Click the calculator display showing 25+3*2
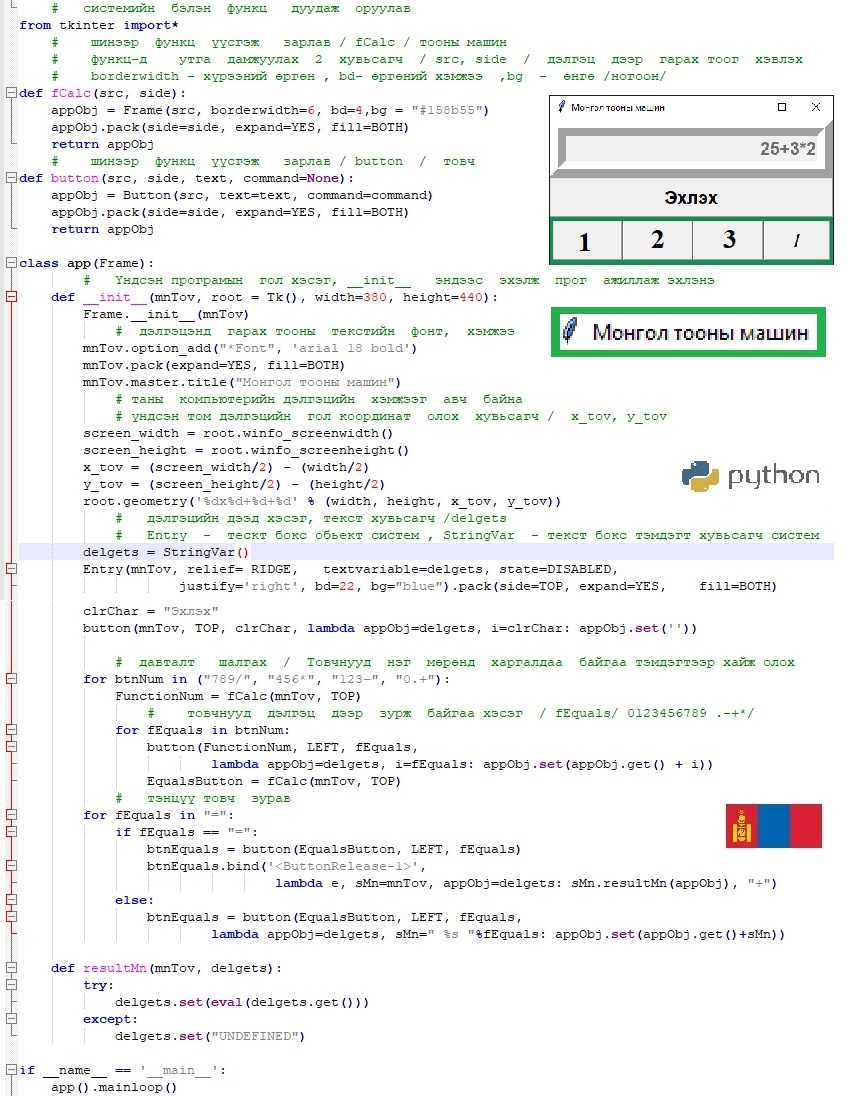 691,150
